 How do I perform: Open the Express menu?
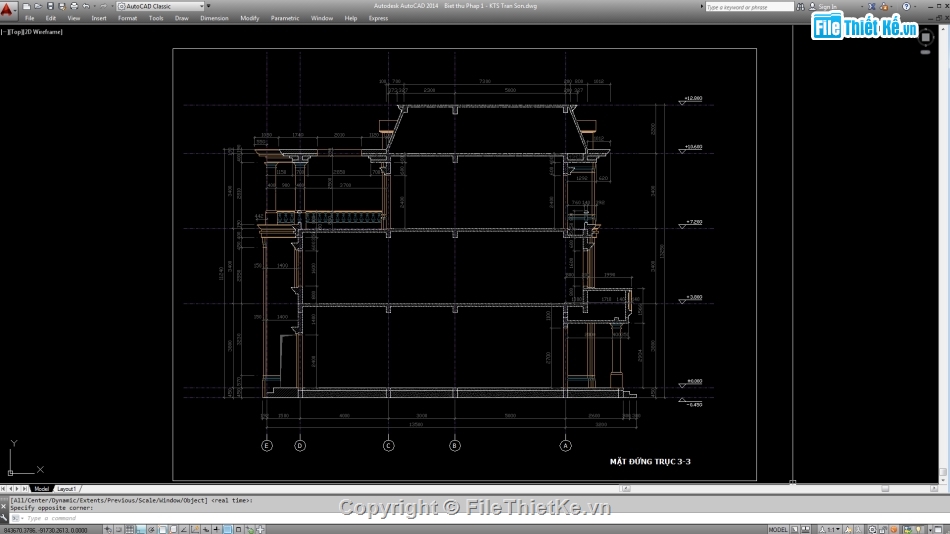pos(378,18)
